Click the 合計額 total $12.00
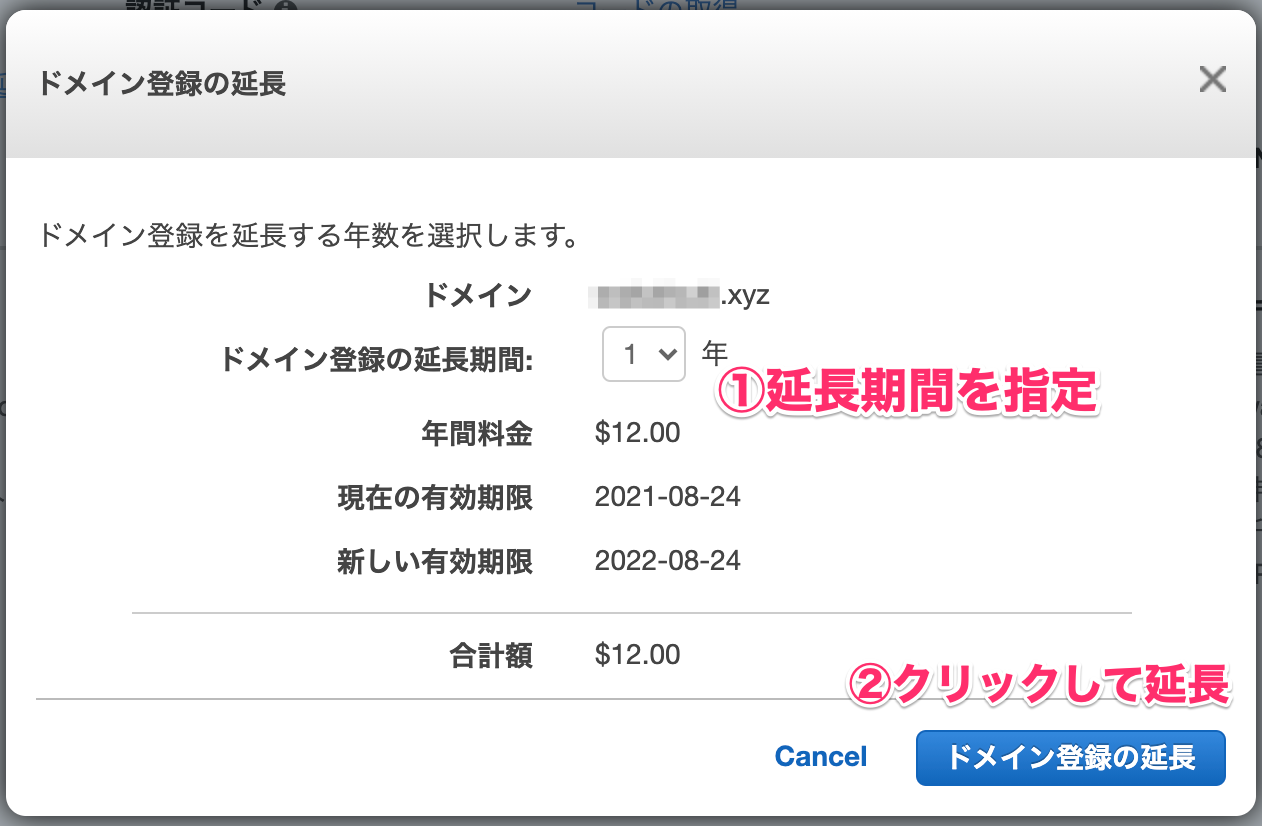The image size is (1262, 826). (637, 655)
